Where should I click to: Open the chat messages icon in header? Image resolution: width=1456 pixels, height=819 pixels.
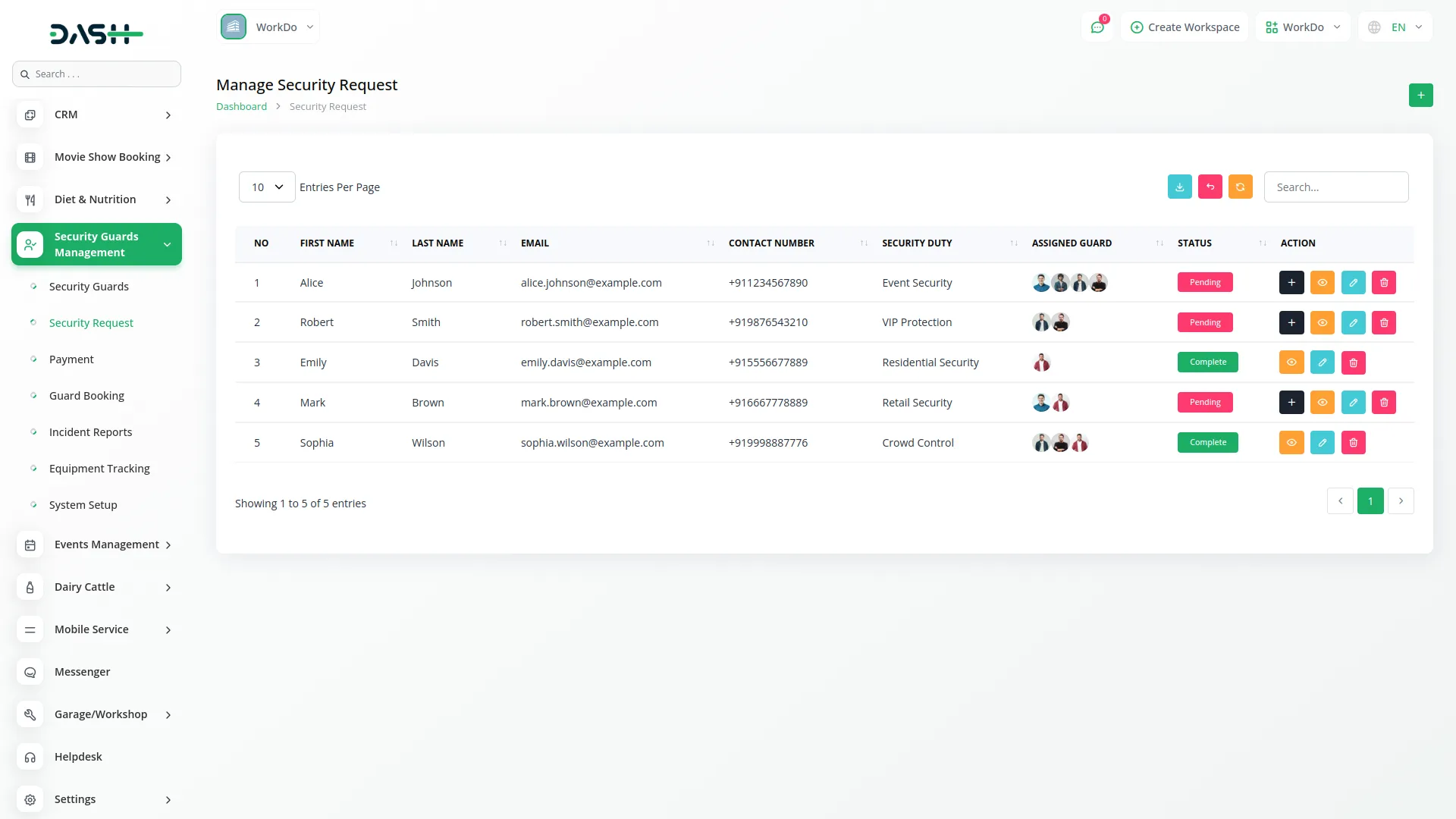(1097, 27)
